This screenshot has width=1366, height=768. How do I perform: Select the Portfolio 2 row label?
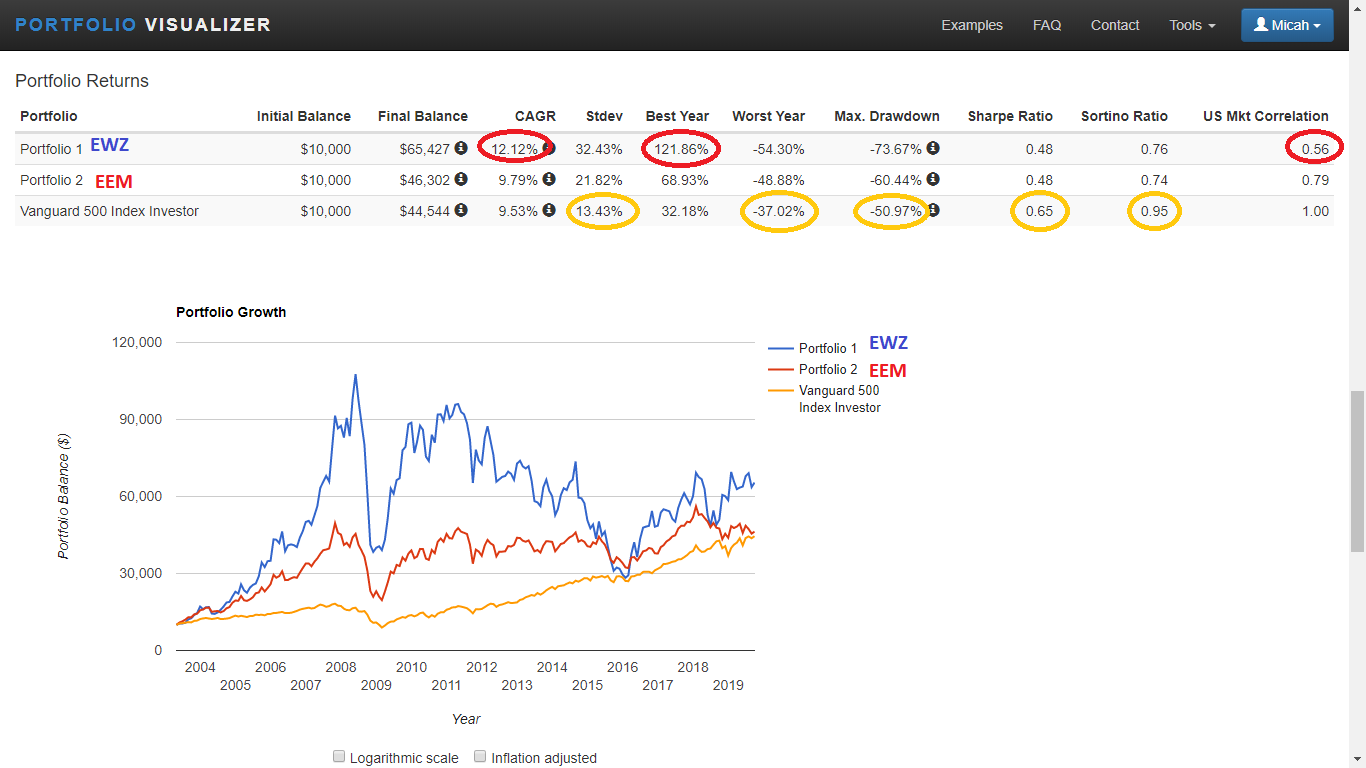point(51,180)
